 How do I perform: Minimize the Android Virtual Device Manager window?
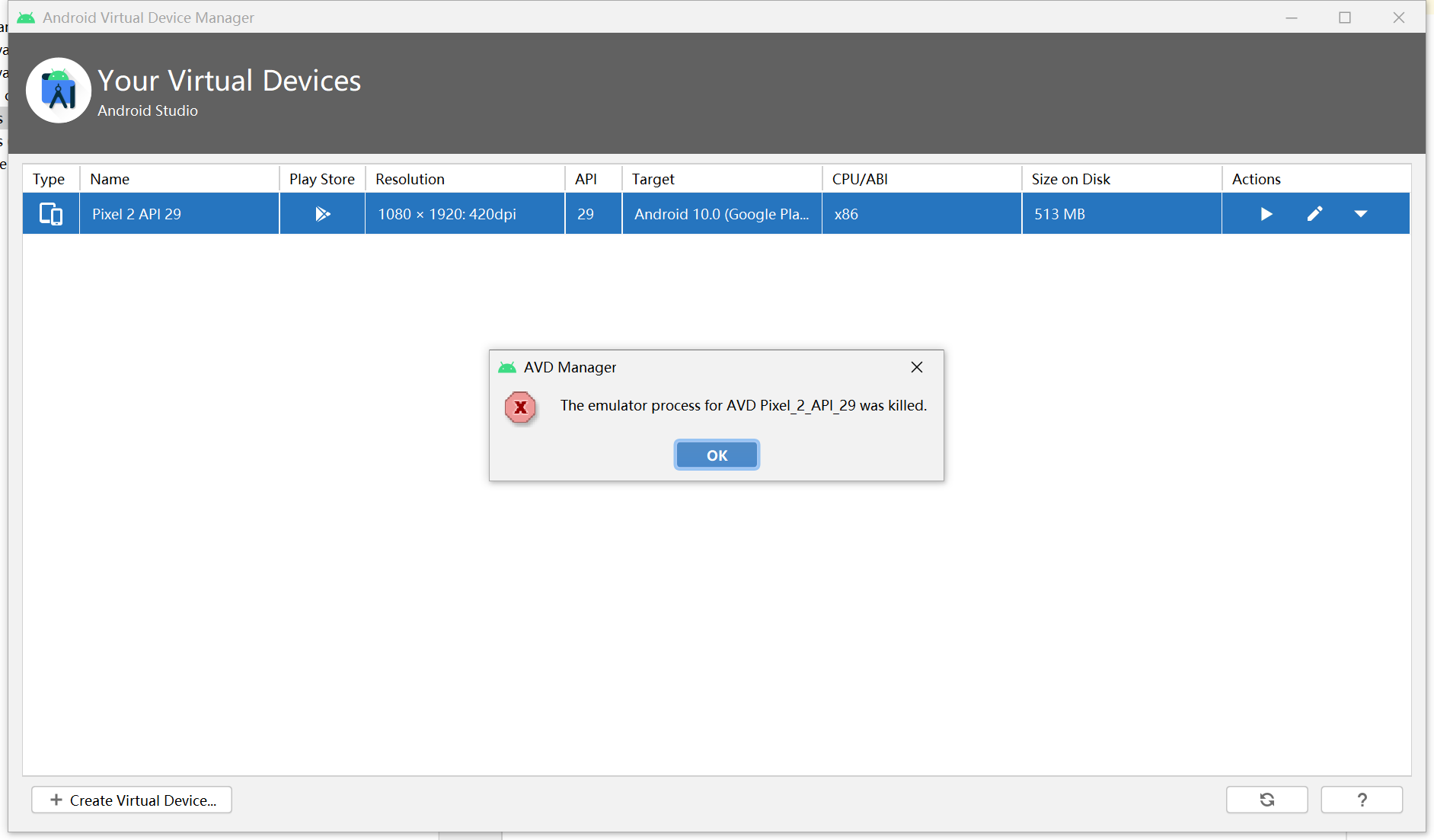[x=1292, y=18]
